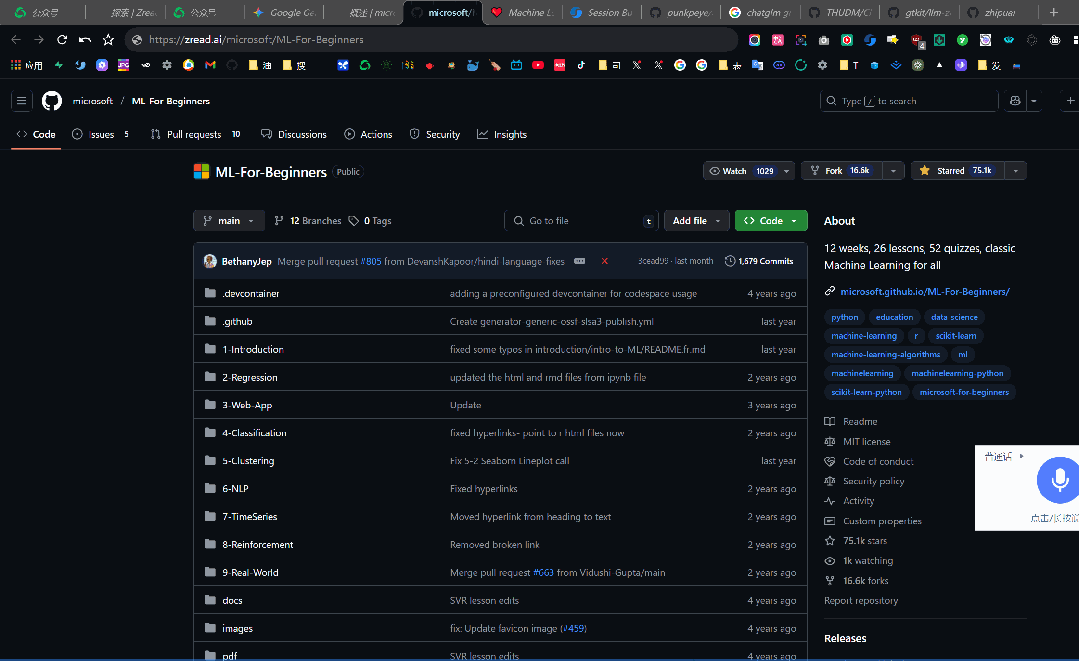Screen dimensions: 1079x661
Task: Expand the Starred lists arrow
Action: point(1016,171)
